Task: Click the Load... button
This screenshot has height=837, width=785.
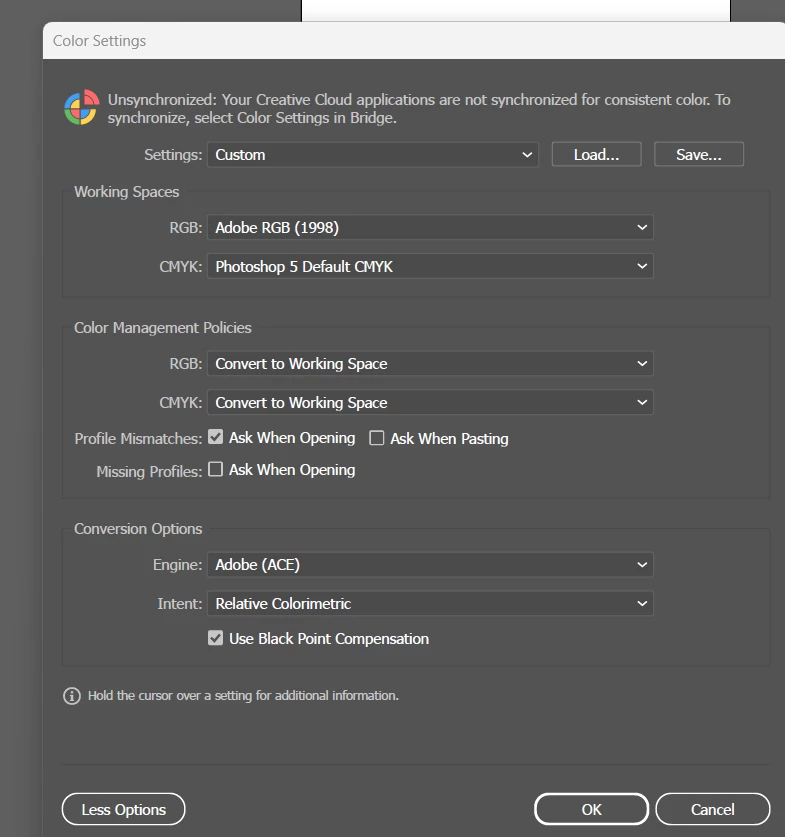Action: (597, 155)
